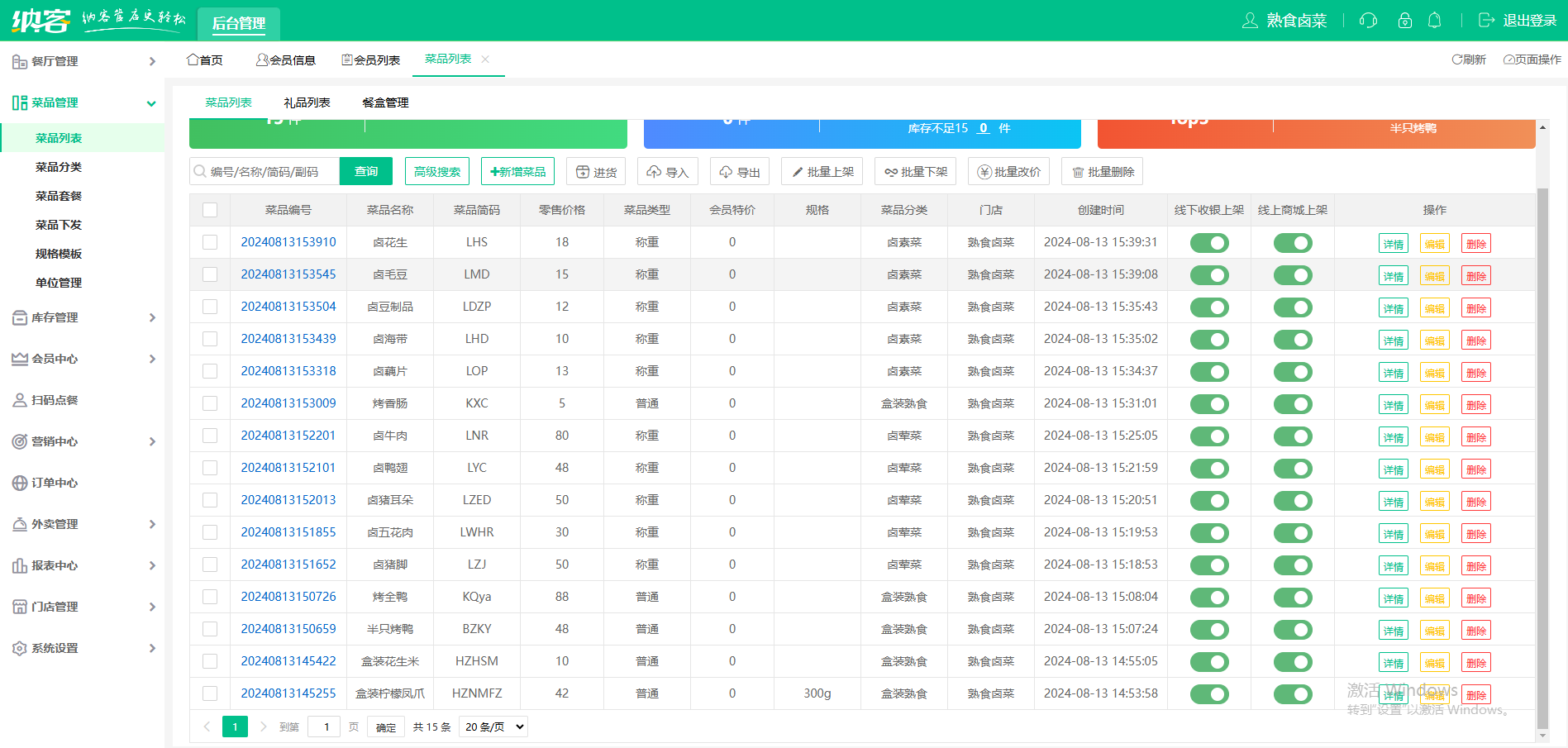Open the 20 条/页 page size dropdown

pyautogui.click(x=493, y=727)
